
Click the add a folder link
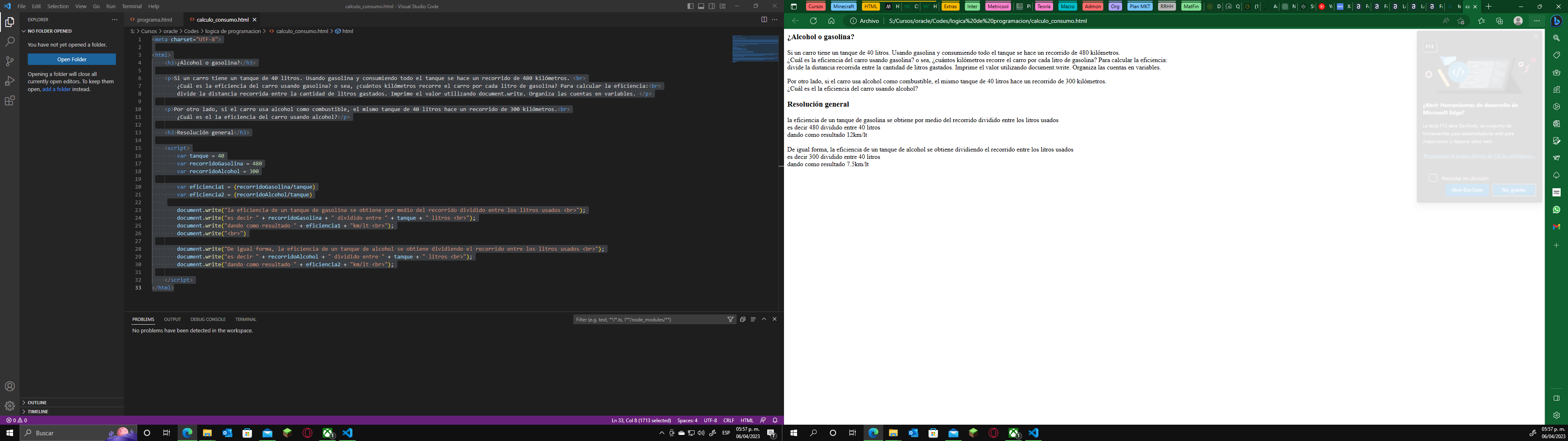(x=57, y=89)
